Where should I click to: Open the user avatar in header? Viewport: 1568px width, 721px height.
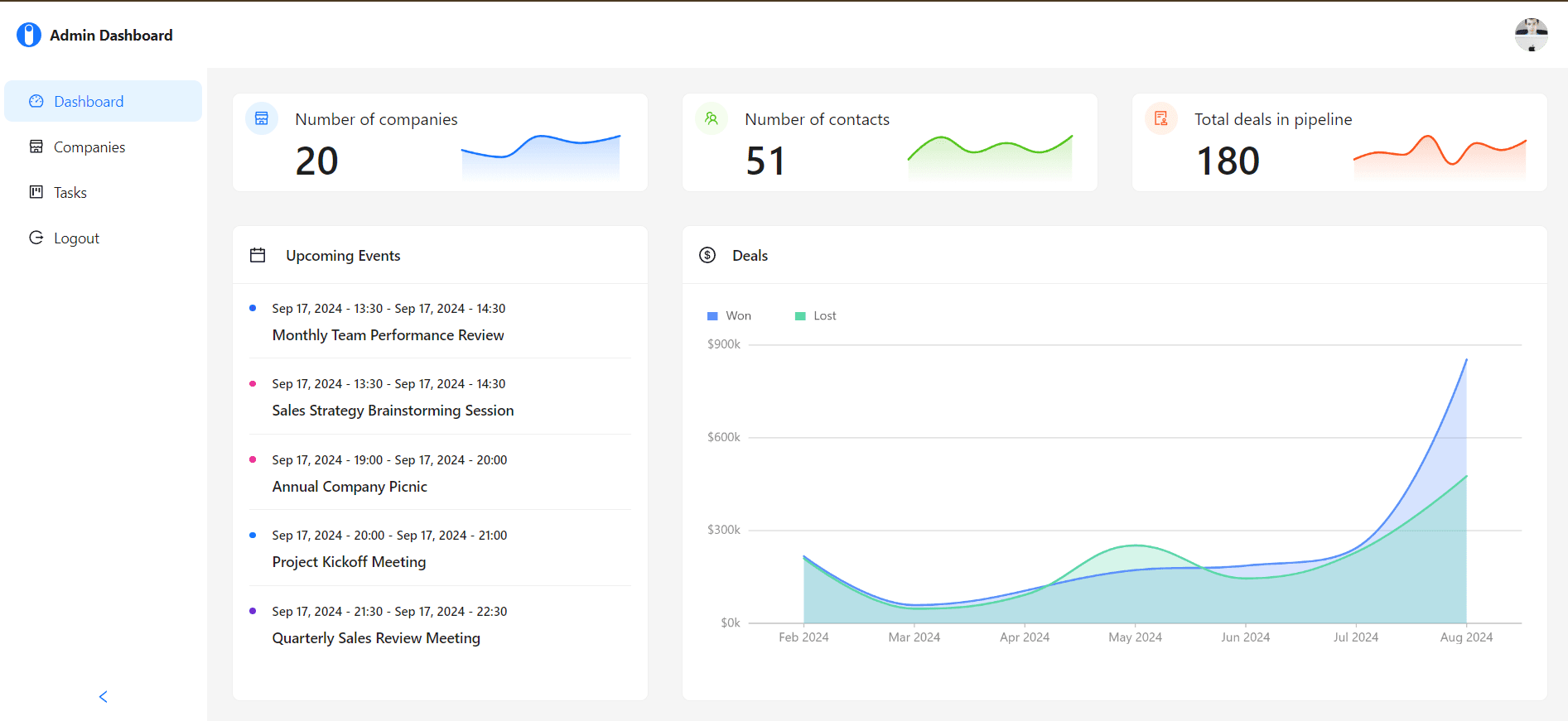pos(1531,35)
